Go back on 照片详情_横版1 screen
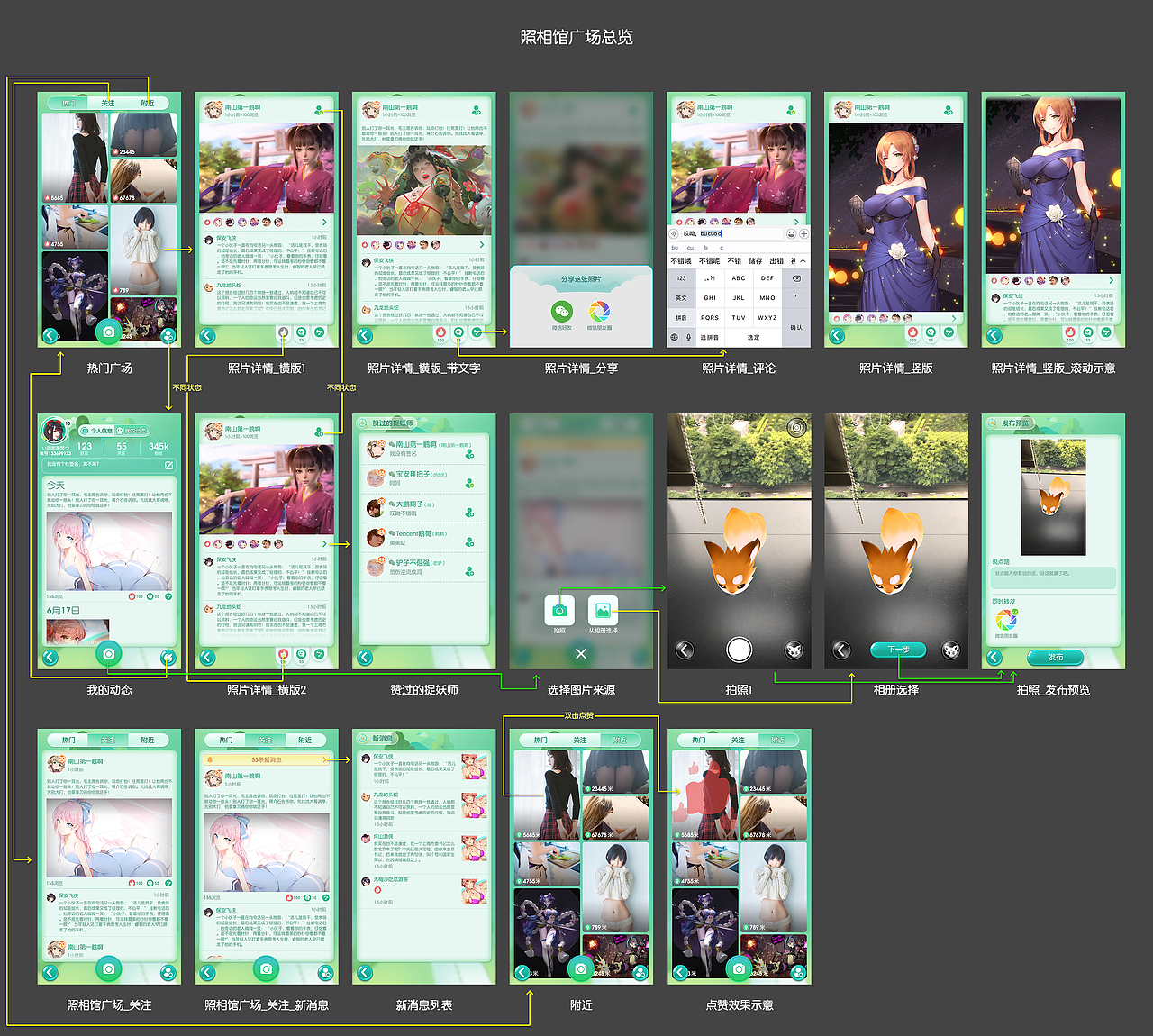The width and height of the screenshot is (1153, 1036). click(x=207, y=336)
